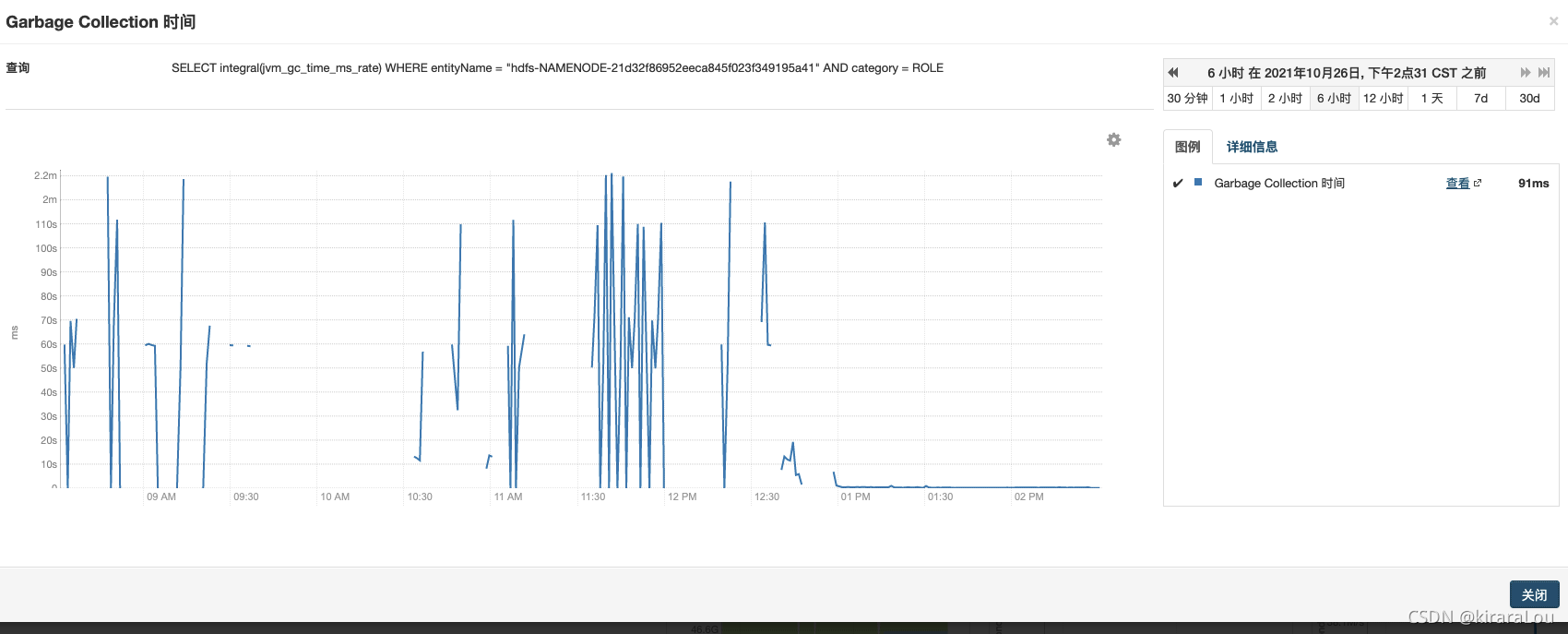Screen dimensions: 1568x634
Task: Step forward in time with fast-forward arrow
Action: click(x=1526, y=73)
